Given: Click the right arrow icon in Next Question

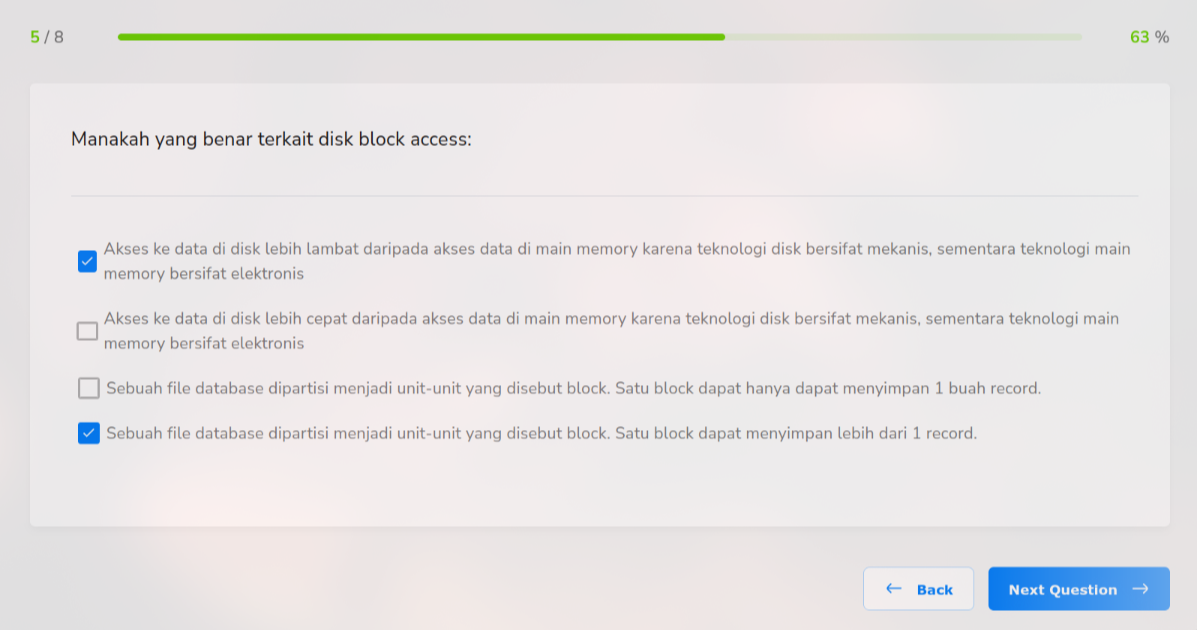Looking at the screenshot, I should tap(1140, 589).
